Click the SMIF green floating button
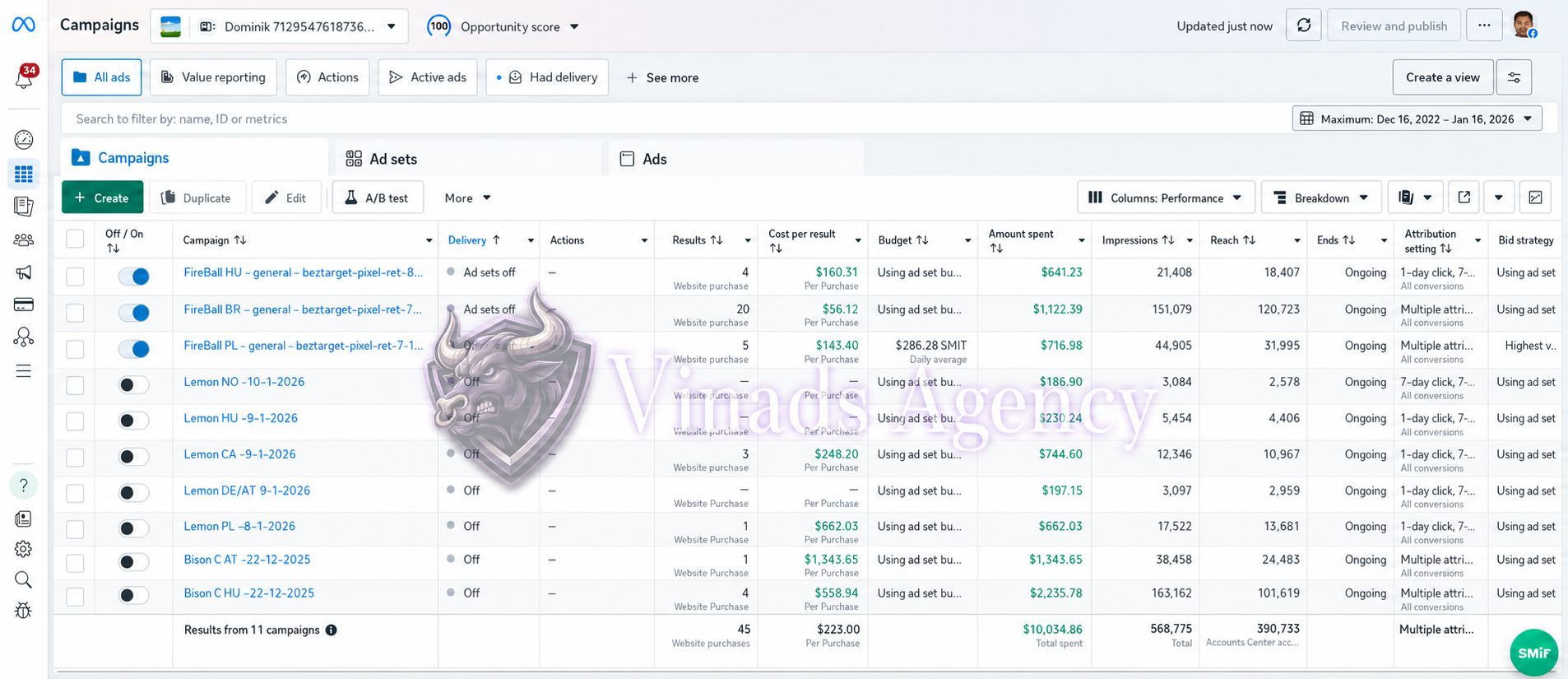 point(1534,653)
